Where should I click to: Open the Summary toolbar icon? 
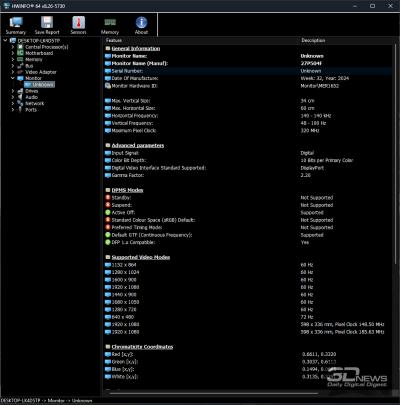pyautogui.click(x=16, y=25)
